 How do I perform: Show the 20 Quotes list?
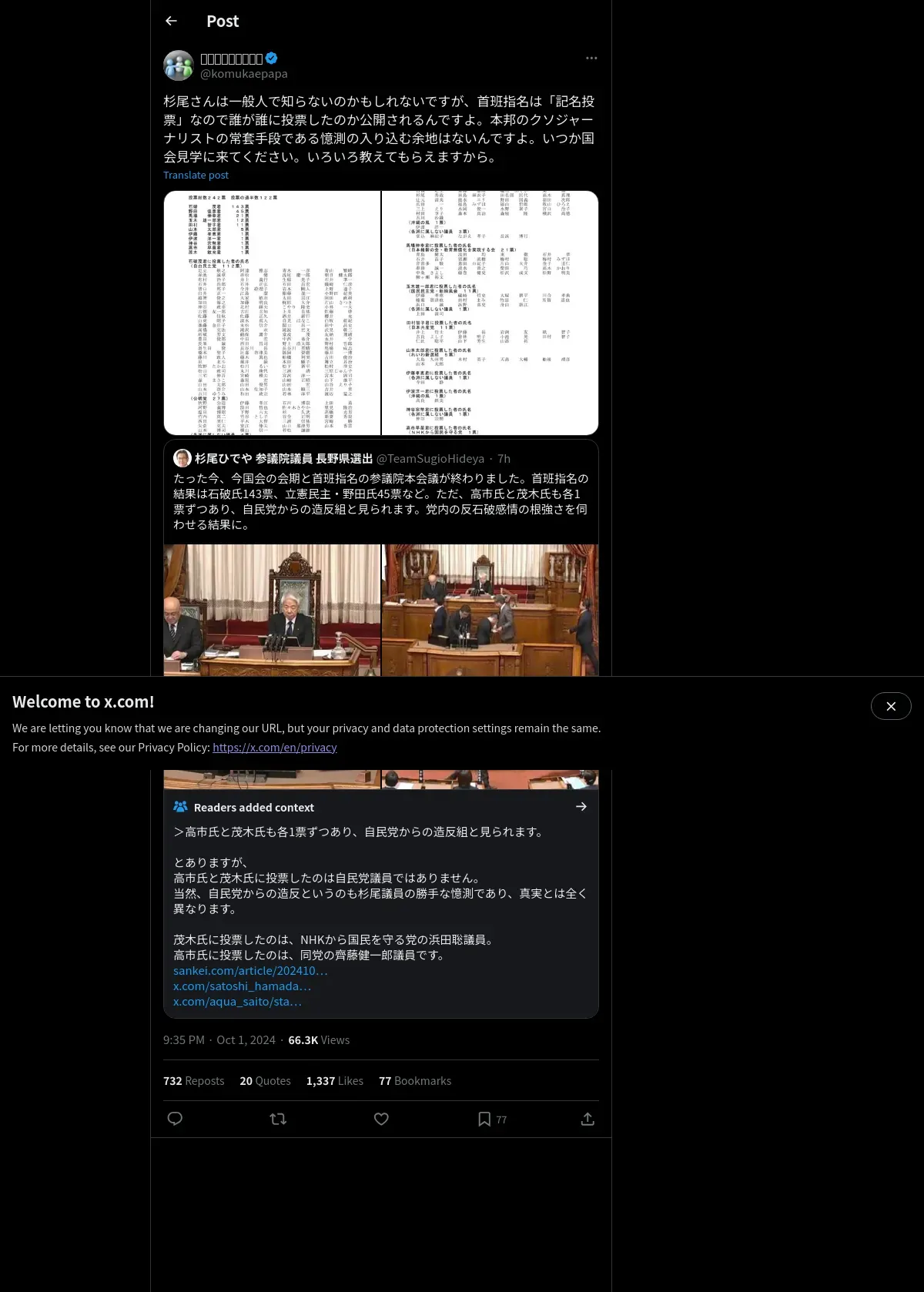[x=266, y=1081]
